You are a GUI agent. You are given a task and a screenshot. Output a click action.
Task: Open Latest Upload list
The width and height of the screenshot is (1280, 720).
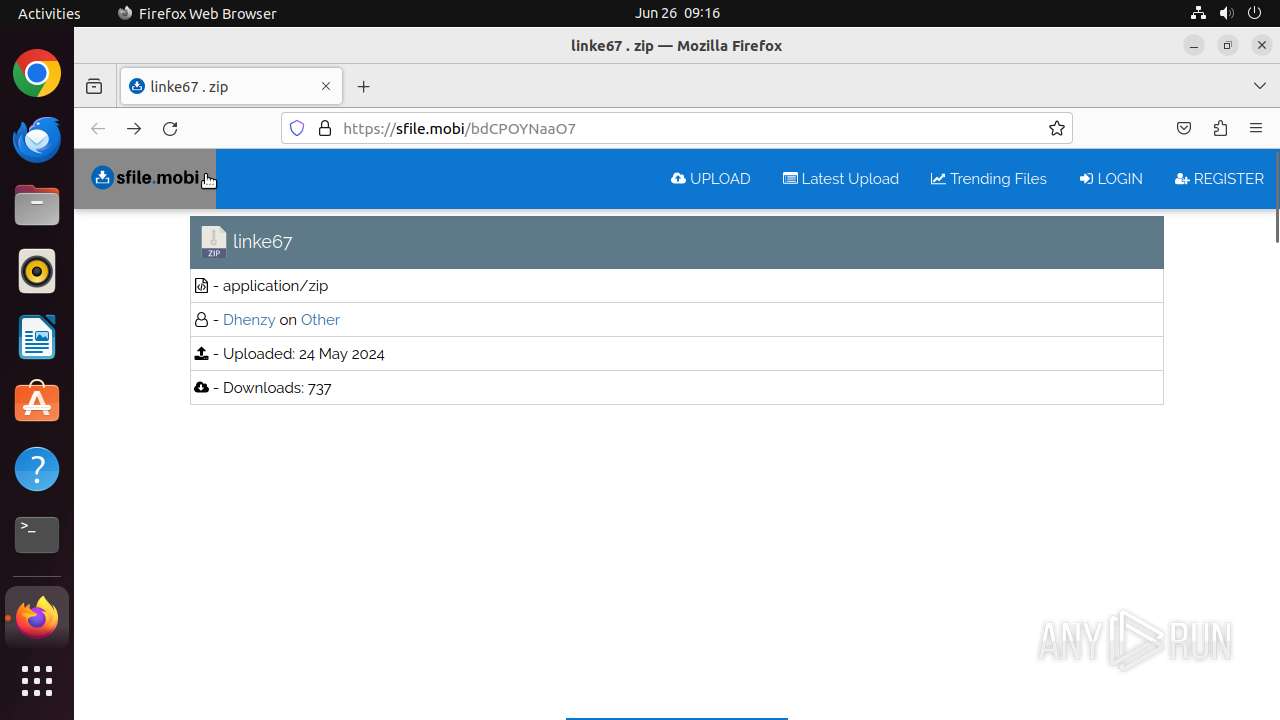tap(841, 179)
